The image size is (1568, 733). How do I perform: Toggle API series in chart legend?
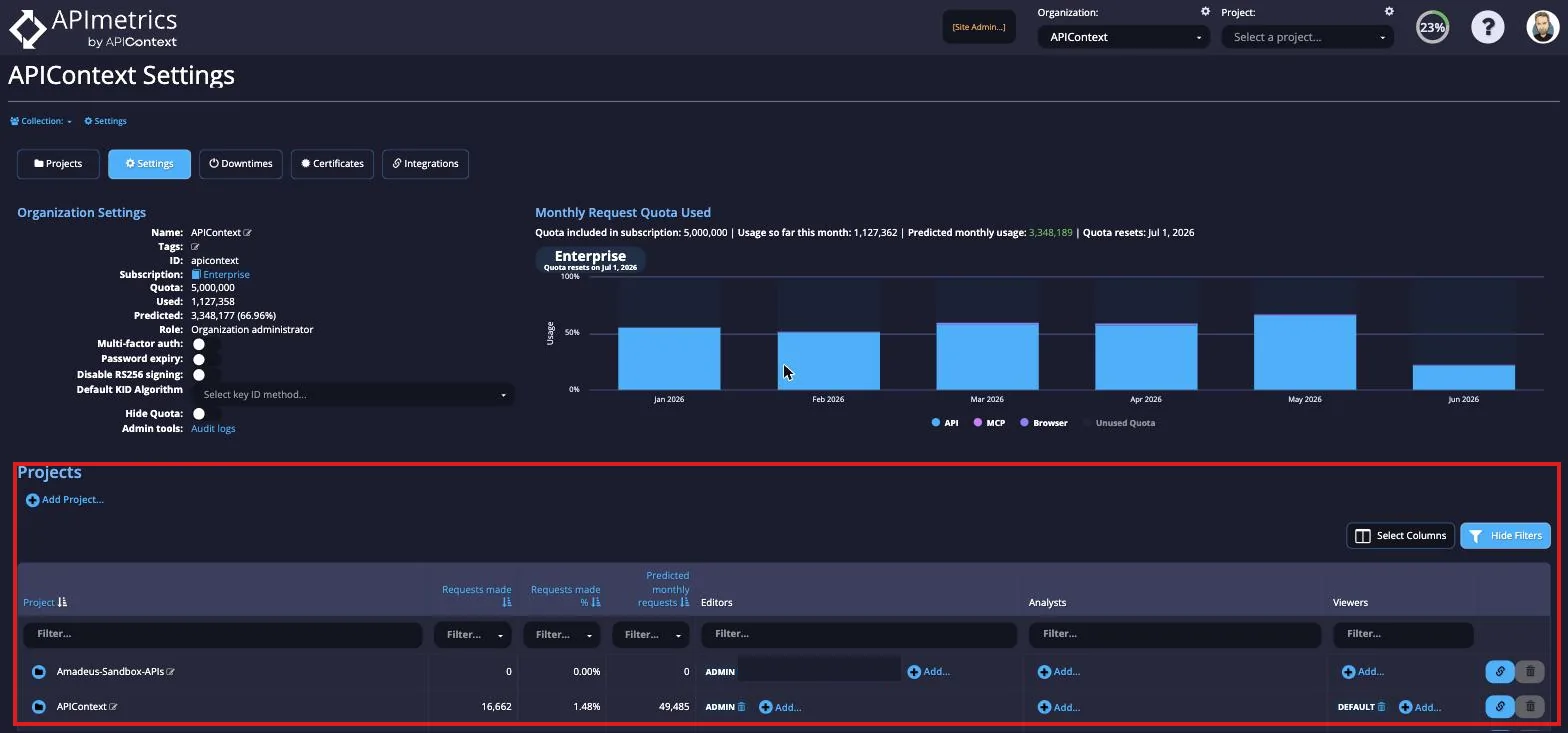pos(945,423)
